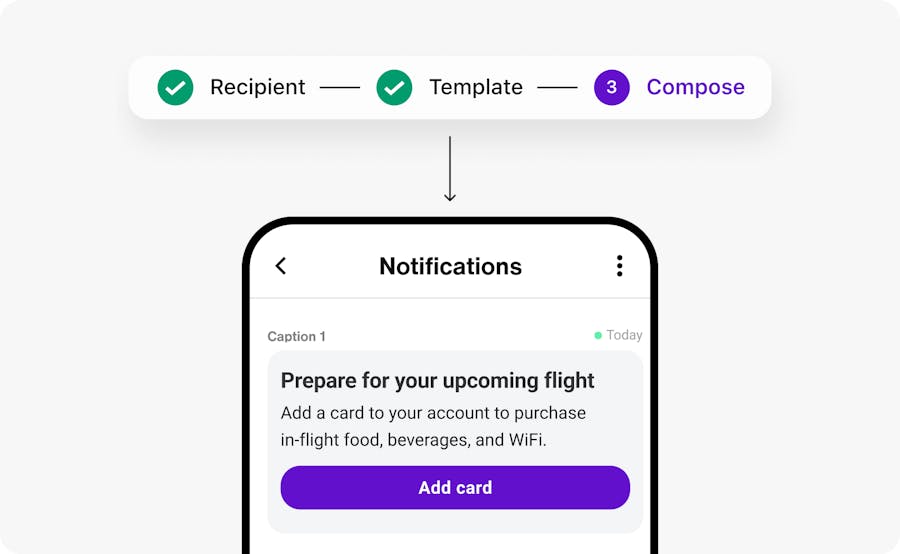900x554 pixels.
Task: Click the empty area of the notification card
Action: (x=455, y=520)
